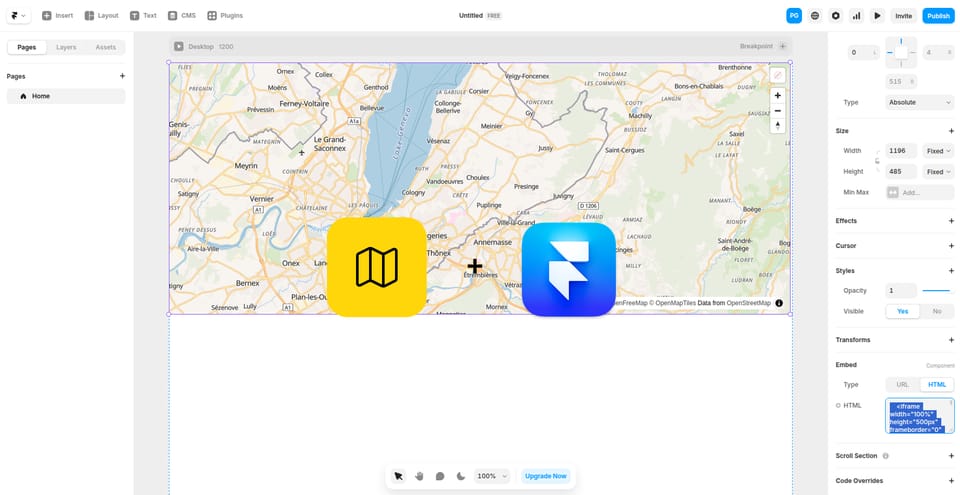Set Visible to Yes
Viewport: 960px width, 495px height.
tap(902, 311)
